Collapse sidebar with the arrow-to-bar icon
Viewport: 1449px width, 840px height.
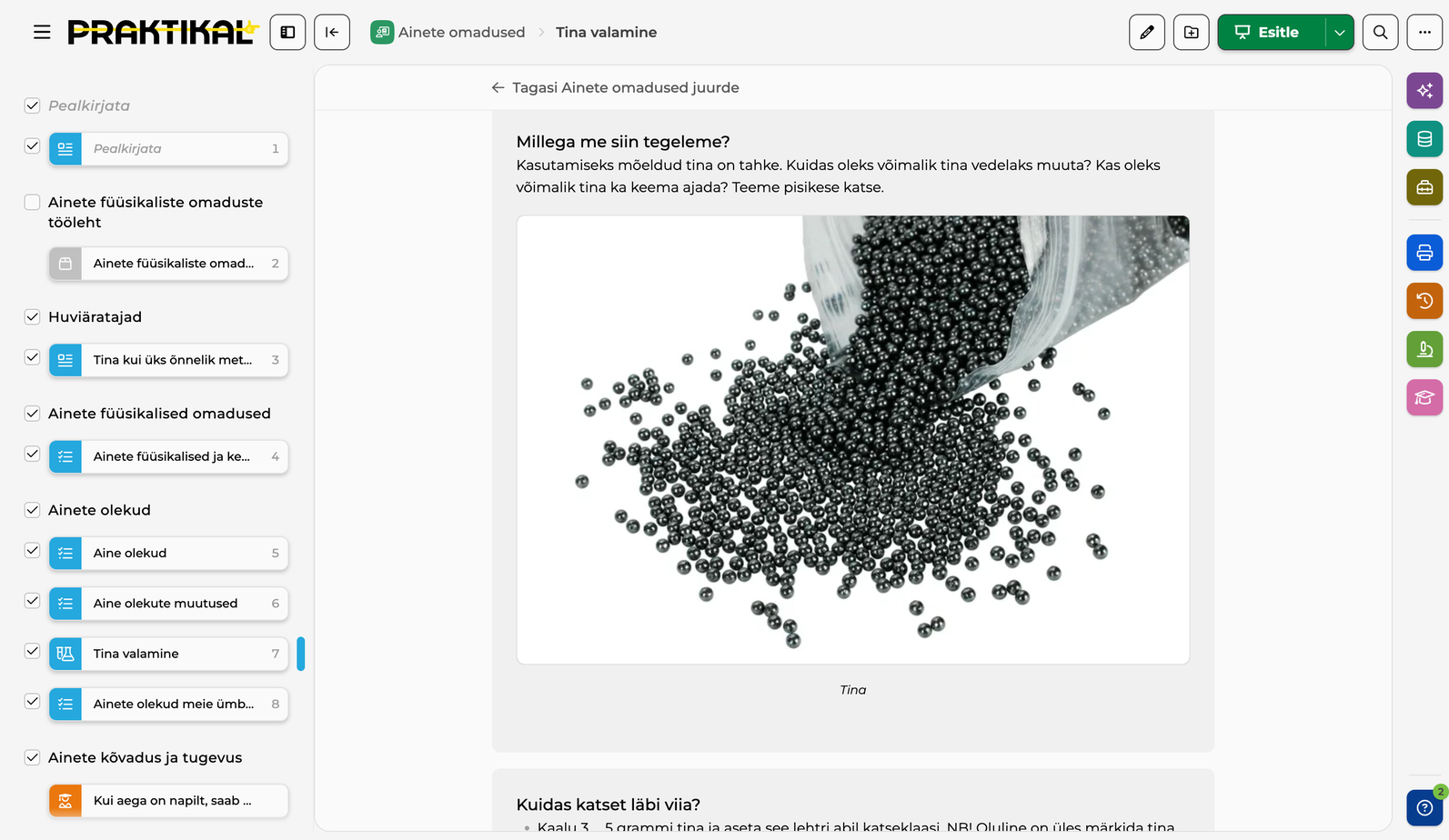click(332, 33)
